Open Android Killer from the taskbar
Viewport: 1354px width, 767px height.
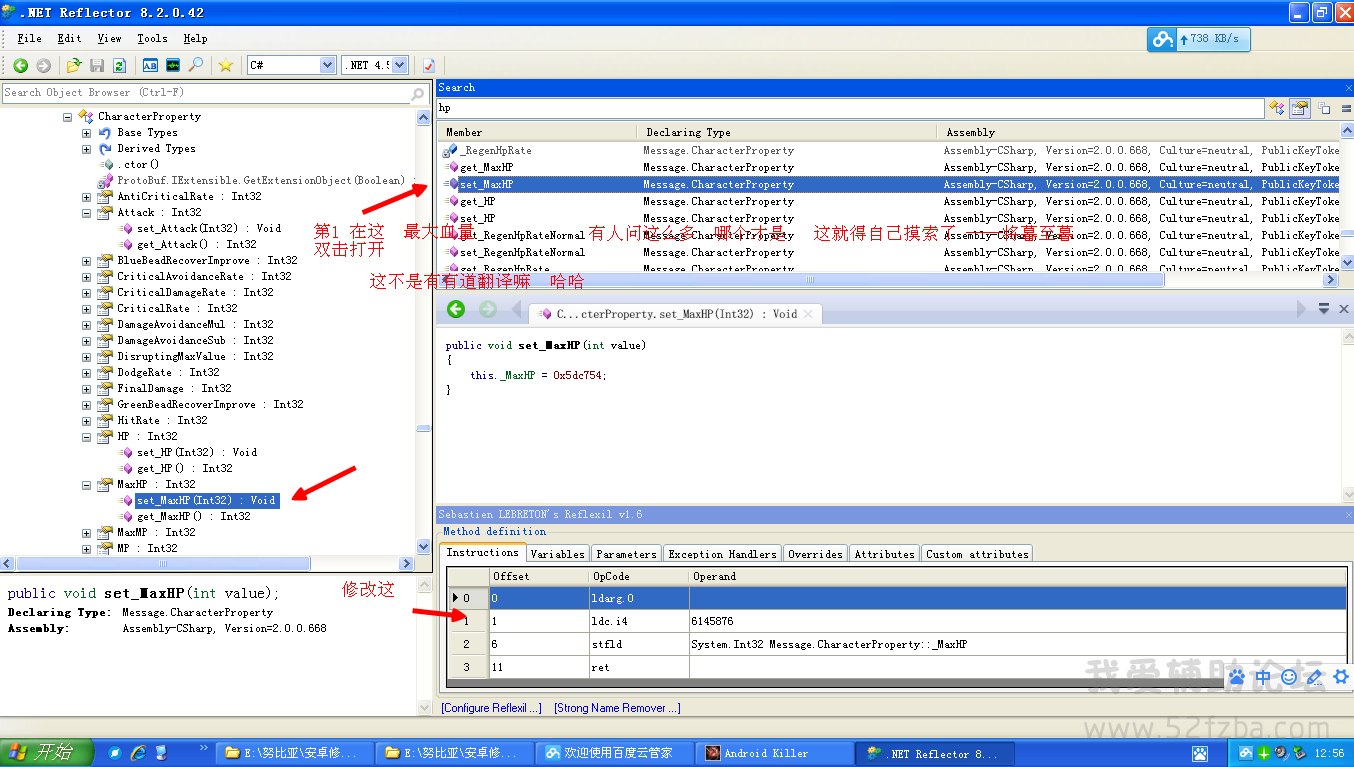click(x=776, y=753)
